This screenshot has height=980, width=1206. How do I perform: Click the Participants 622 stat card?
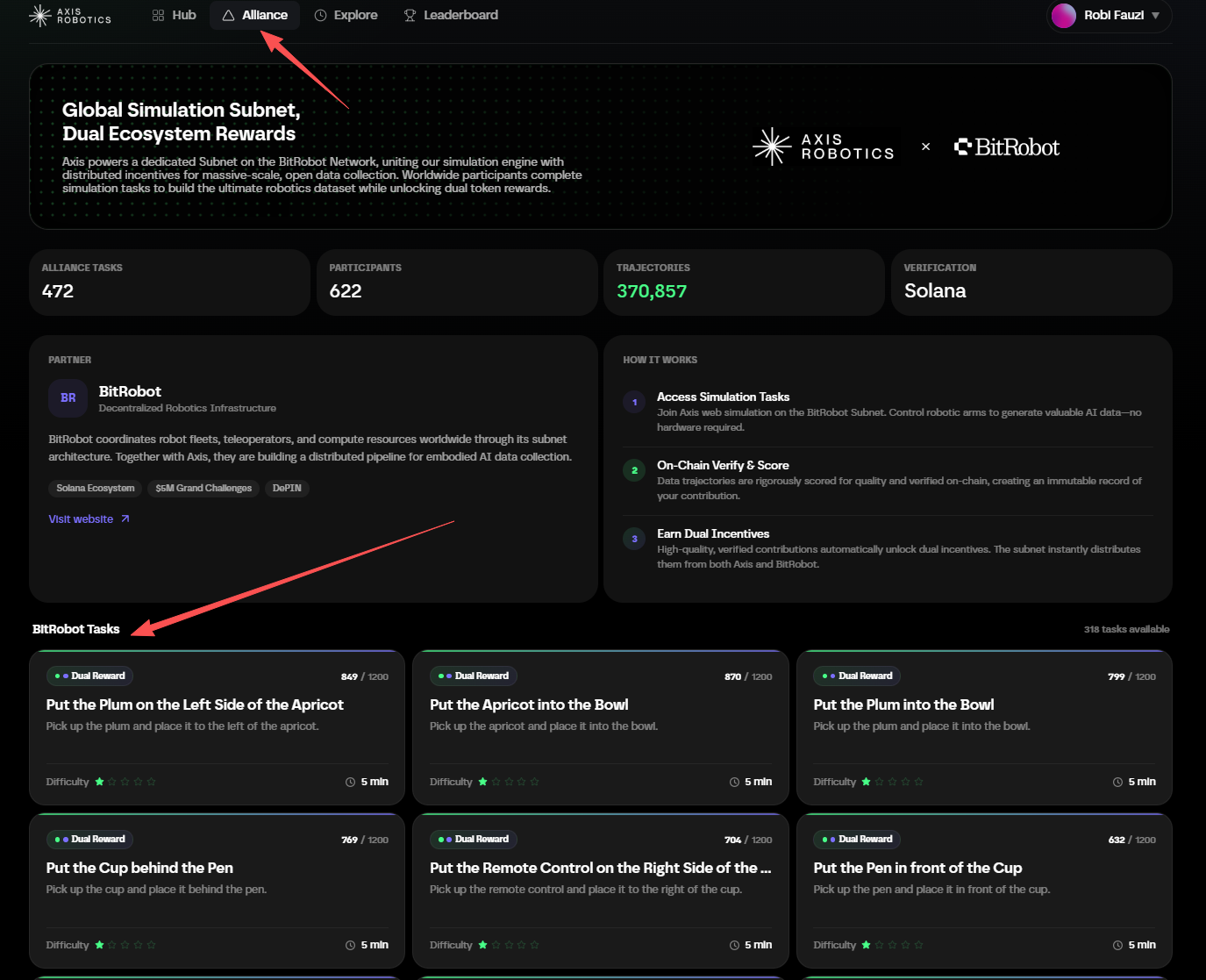pos(457,283)
